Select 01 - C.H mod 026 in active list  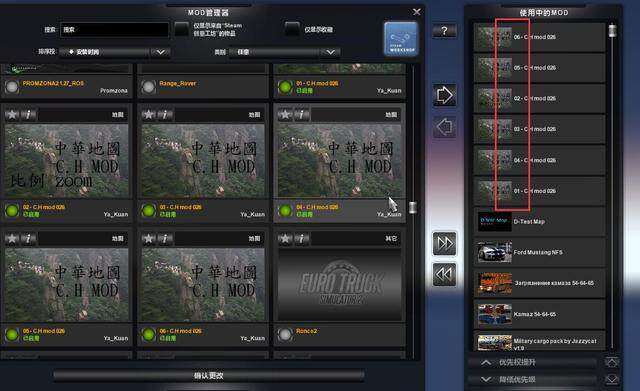tap(540, 191)
